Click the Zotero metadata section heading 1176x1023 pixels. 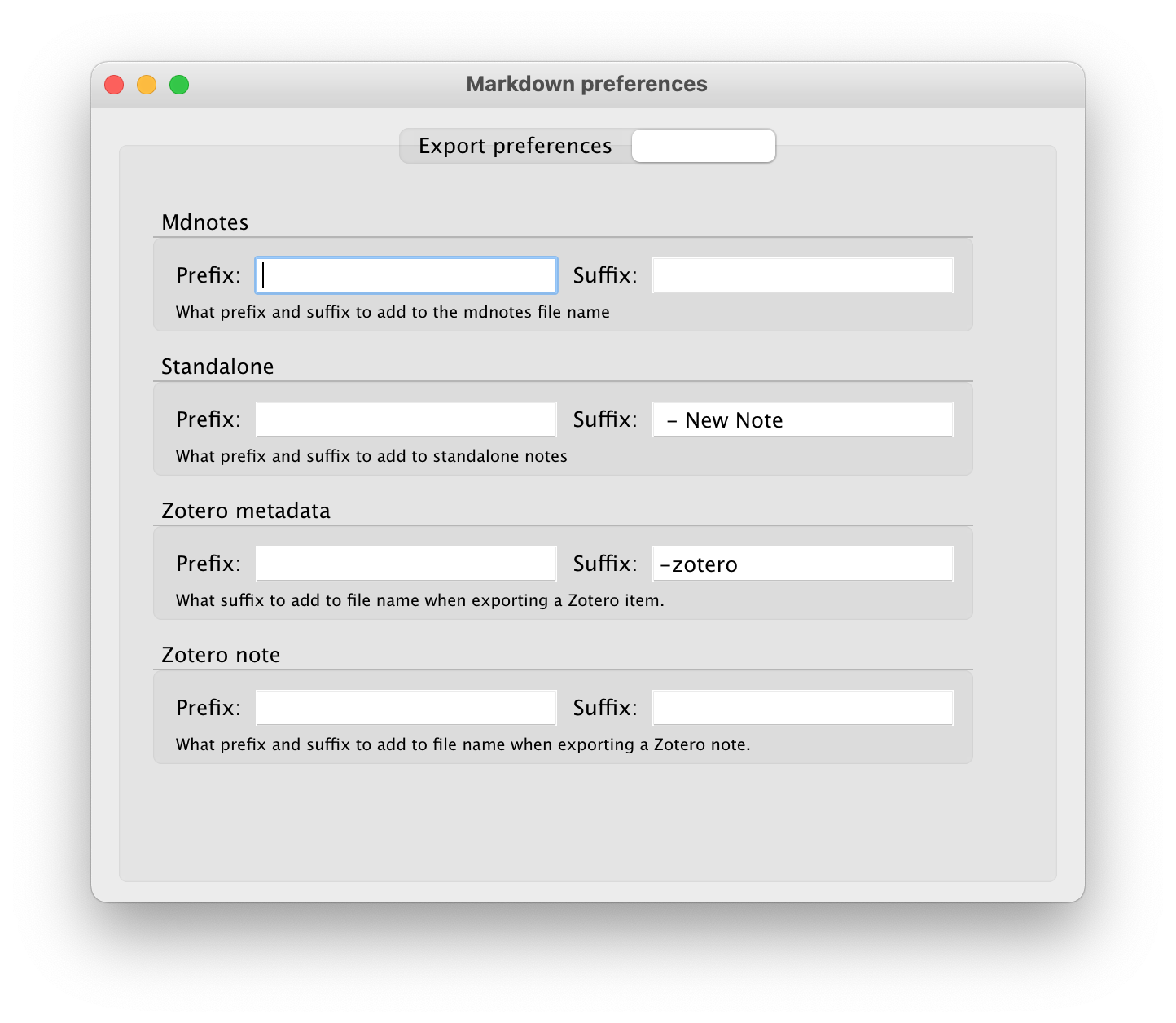click(x=246, y=511)
